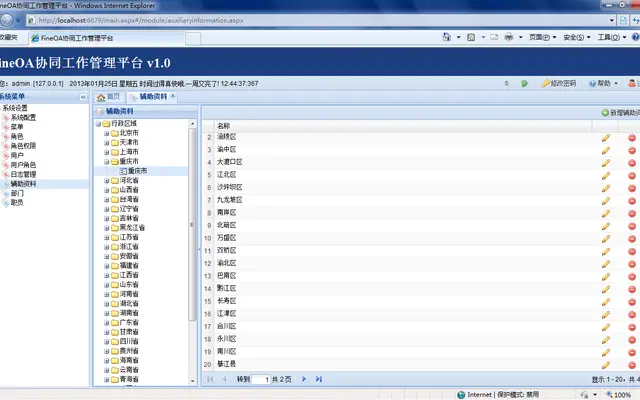The image size is (640, 400).
Task: Edit the 黔江区 row
Action: coord(606,289)
